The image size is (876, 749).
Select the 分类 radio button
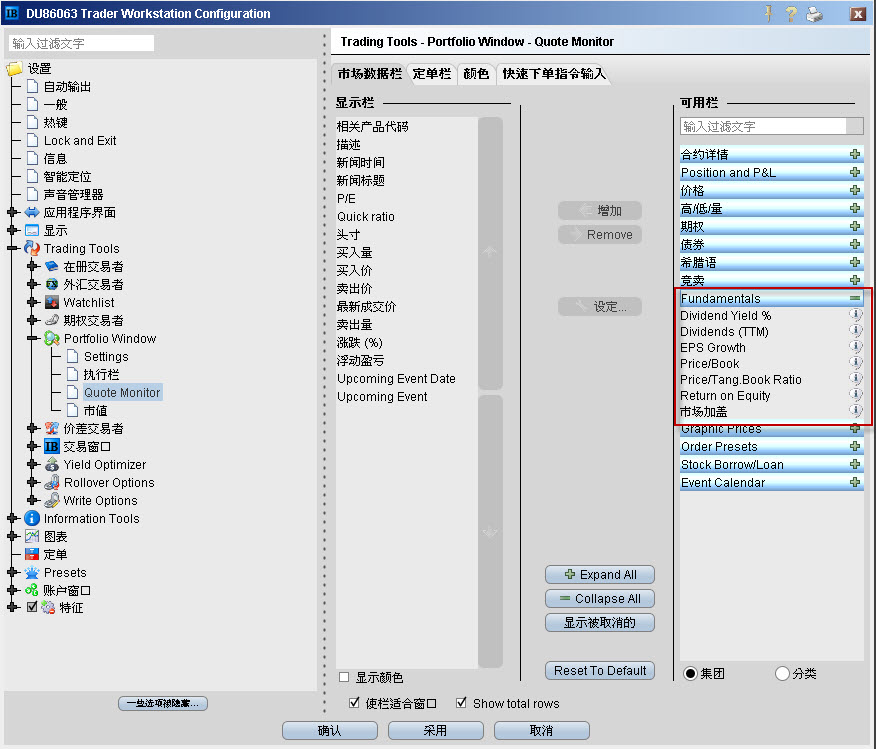click(782, 674)
